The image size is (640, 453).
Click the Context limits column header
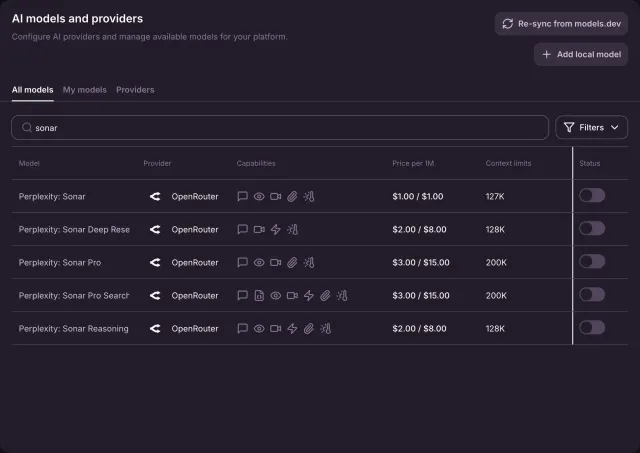coord(508,163)
